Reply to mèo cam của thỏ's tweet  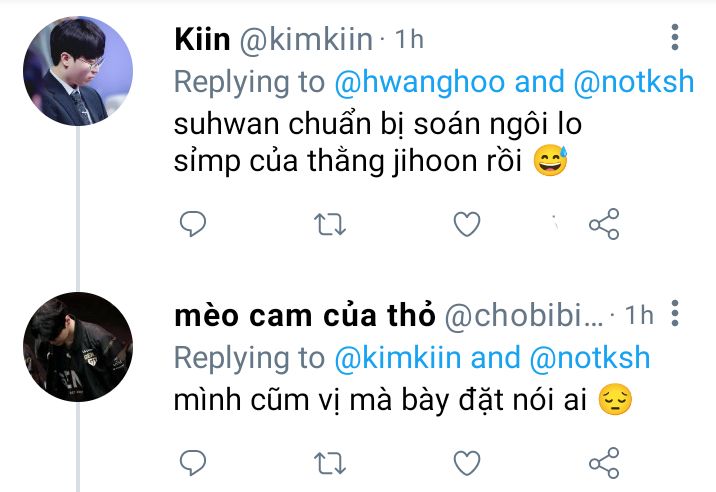click(x=193, y=462)
